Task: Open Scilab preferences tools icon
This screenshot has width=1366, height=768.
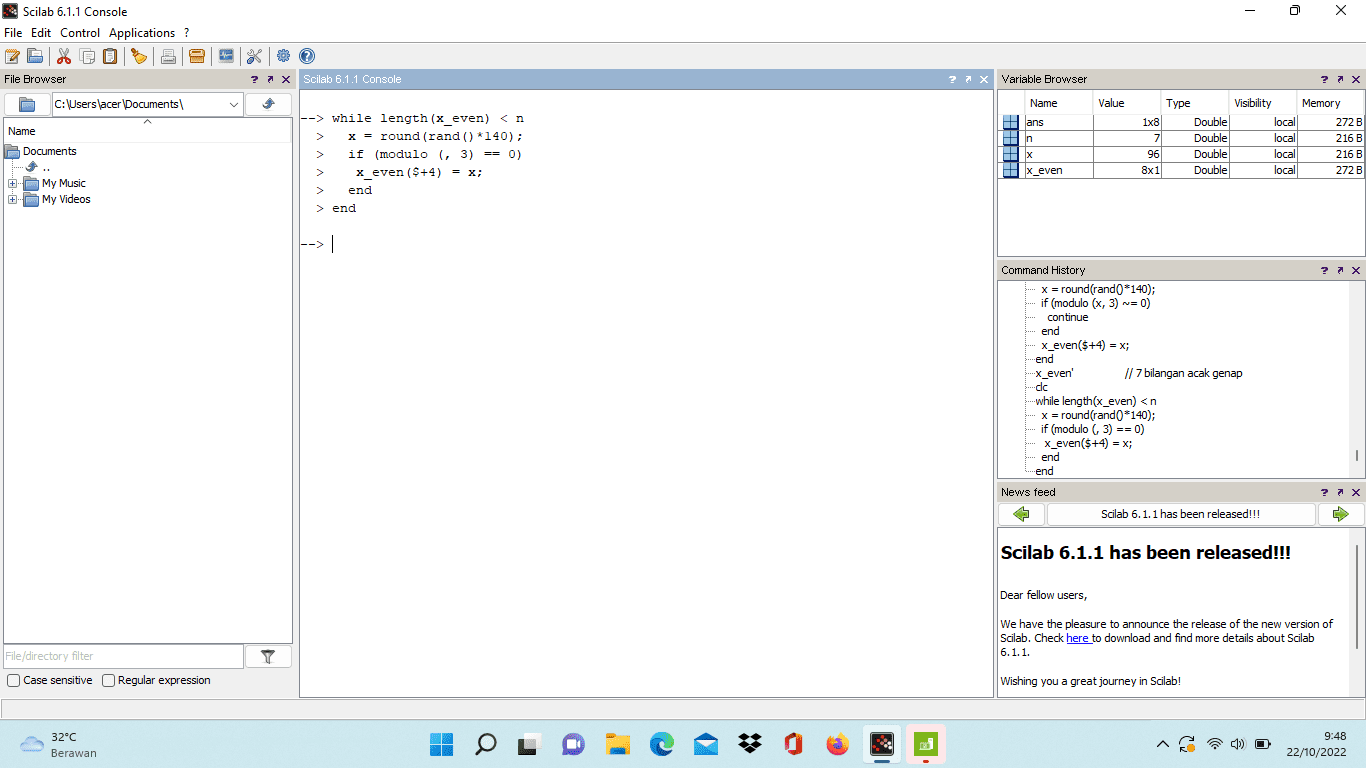Action: [254, 56]
